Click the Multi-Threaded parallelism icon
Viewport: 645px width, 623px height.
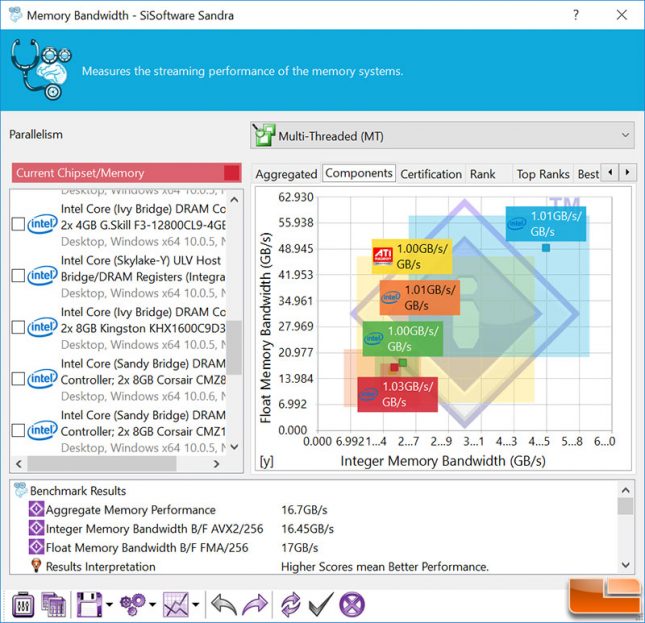click(263, 135)
